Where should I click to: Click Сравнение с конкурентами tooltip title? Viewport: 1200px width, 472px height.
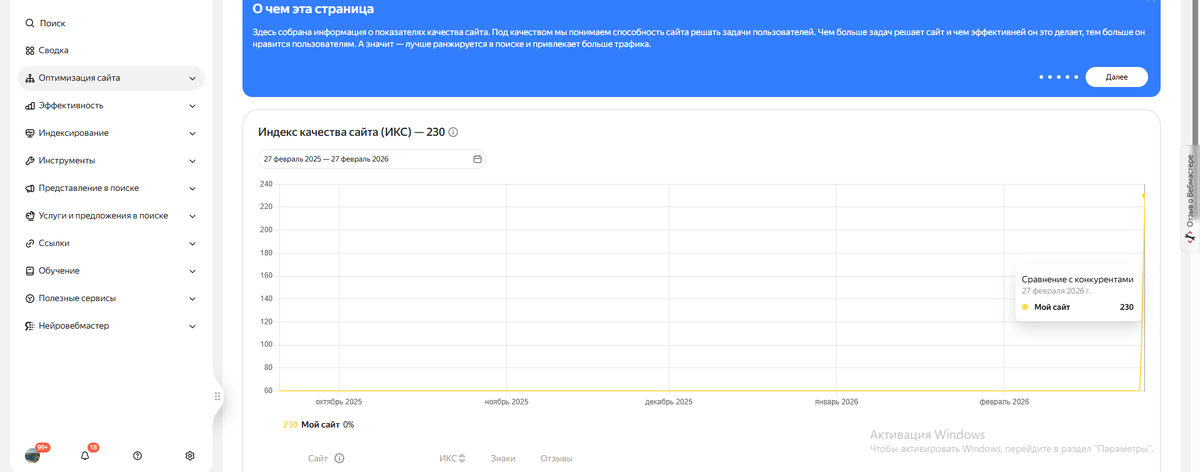1077,279
